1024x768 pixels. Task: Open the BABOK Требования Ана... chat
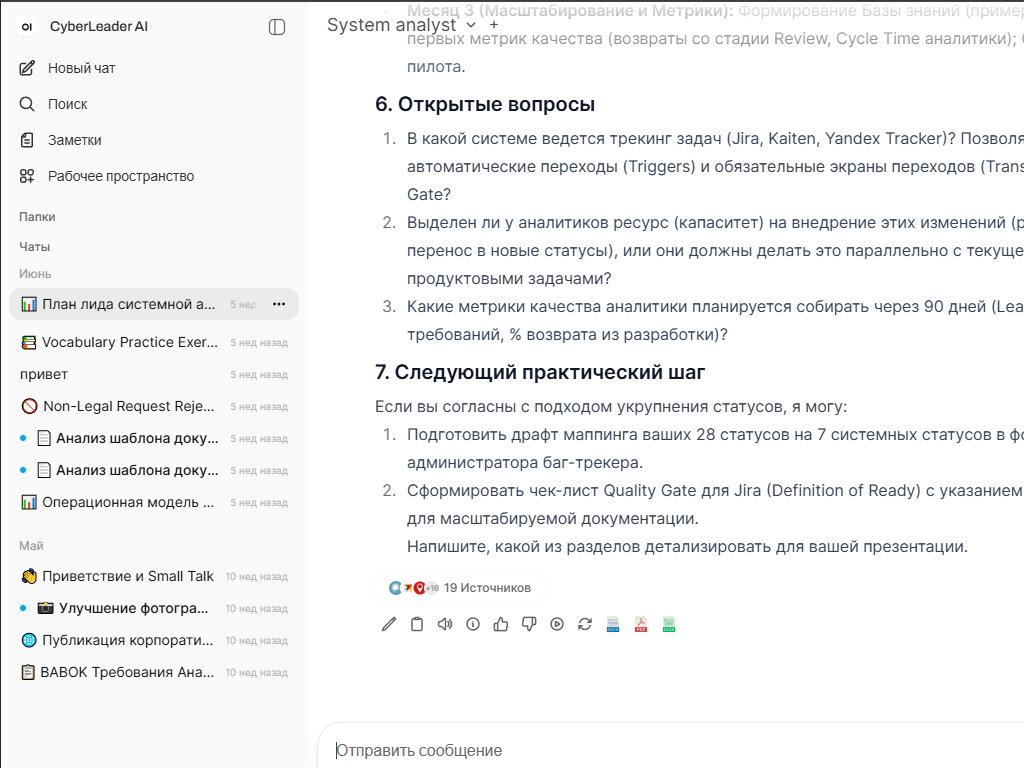pos(154,672)
